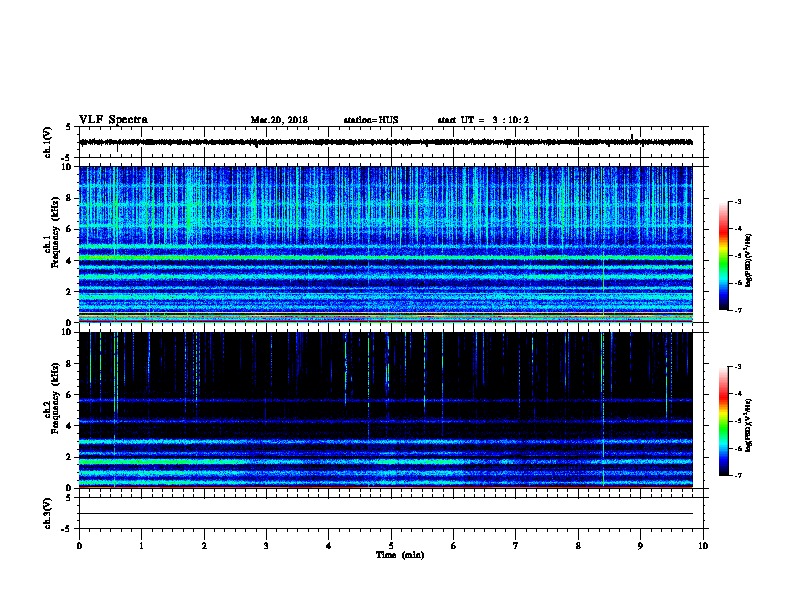Click the "VLF Spectra" plot title
The image size is (792, 612).
pyautogui.click(x=113, y=120)
